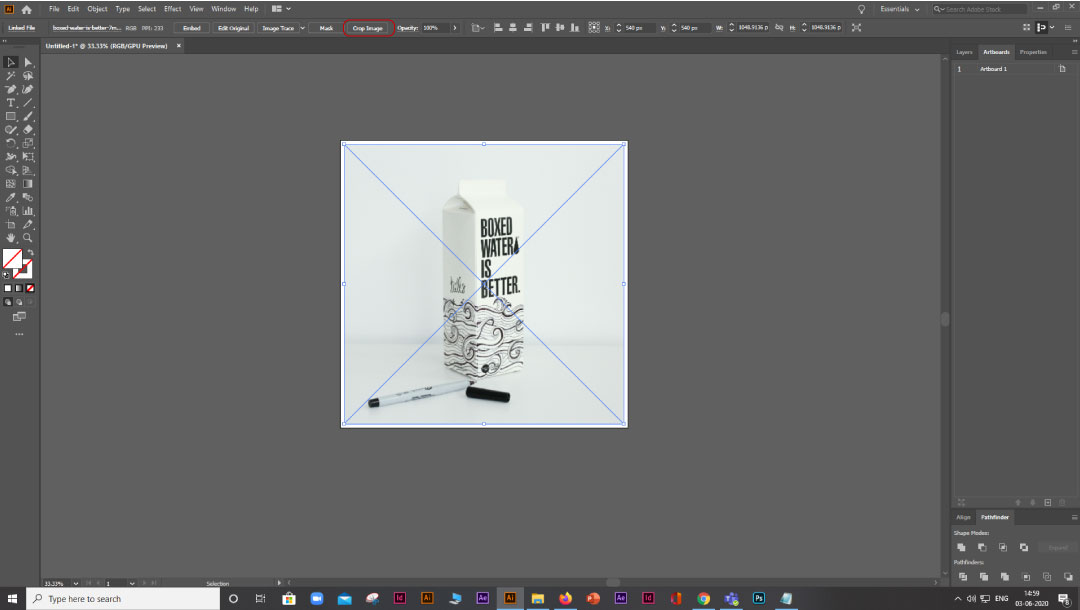Viewport: 1080px width, 610px height.
Task: Click the Divide pathfinder icon
Action: [962, 576]
